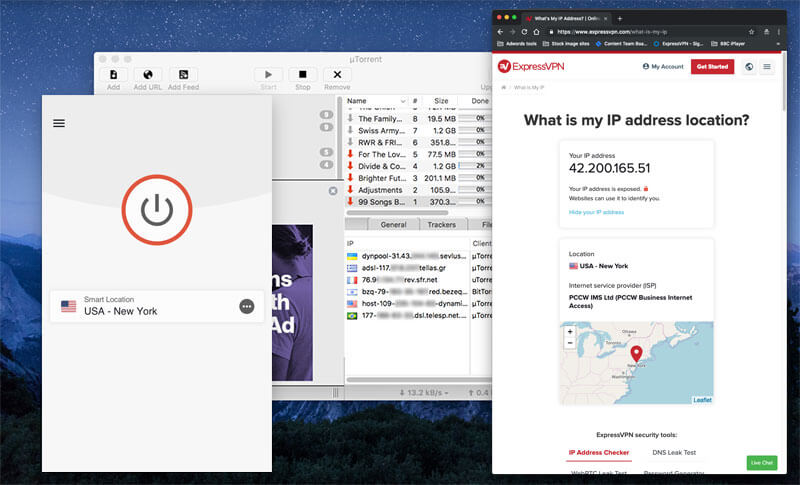This screenshot has width=800, height=485.
Task: Click the Stop button in uTorrent toolbar
Action: point(303,74)
